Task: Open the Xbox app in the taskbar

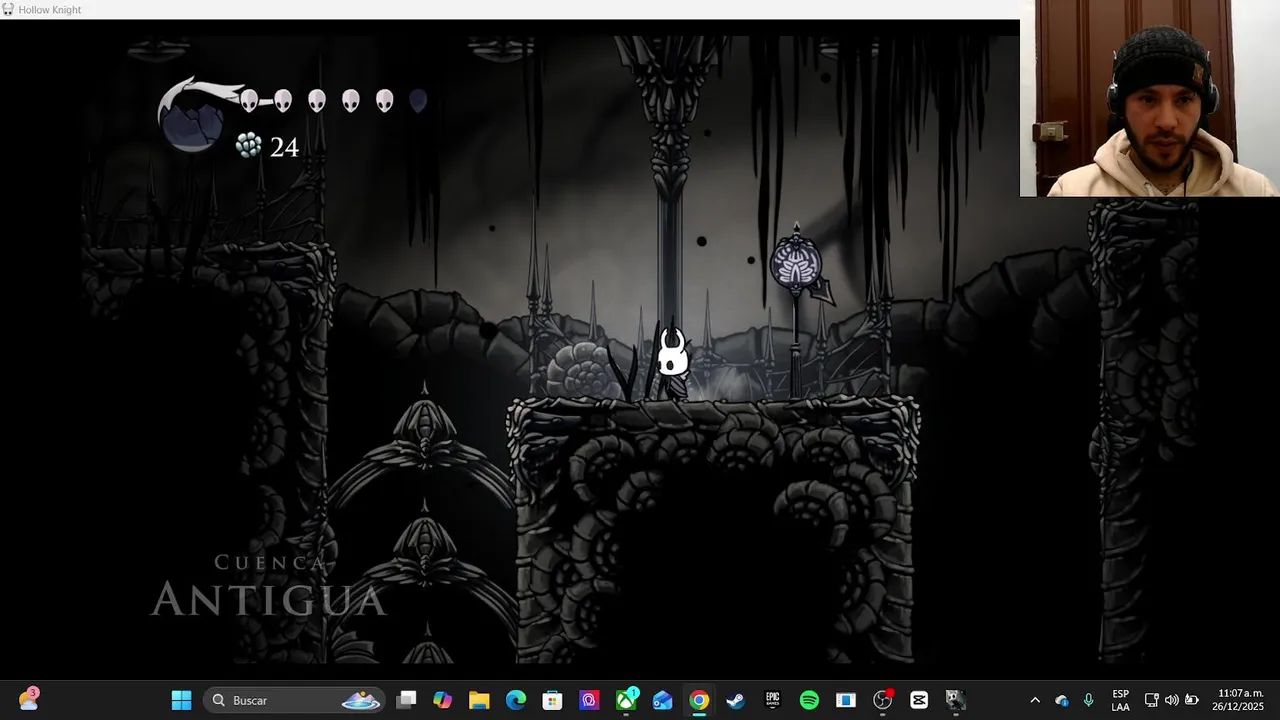Action: pos(626,700)
